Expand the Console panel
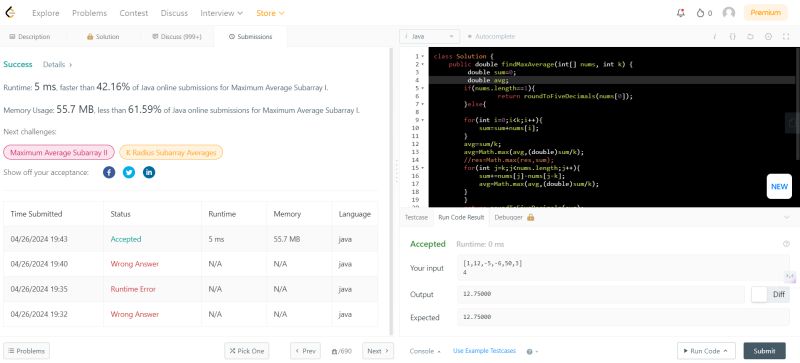This screenshot has height=363, width=800. point(425,351)
